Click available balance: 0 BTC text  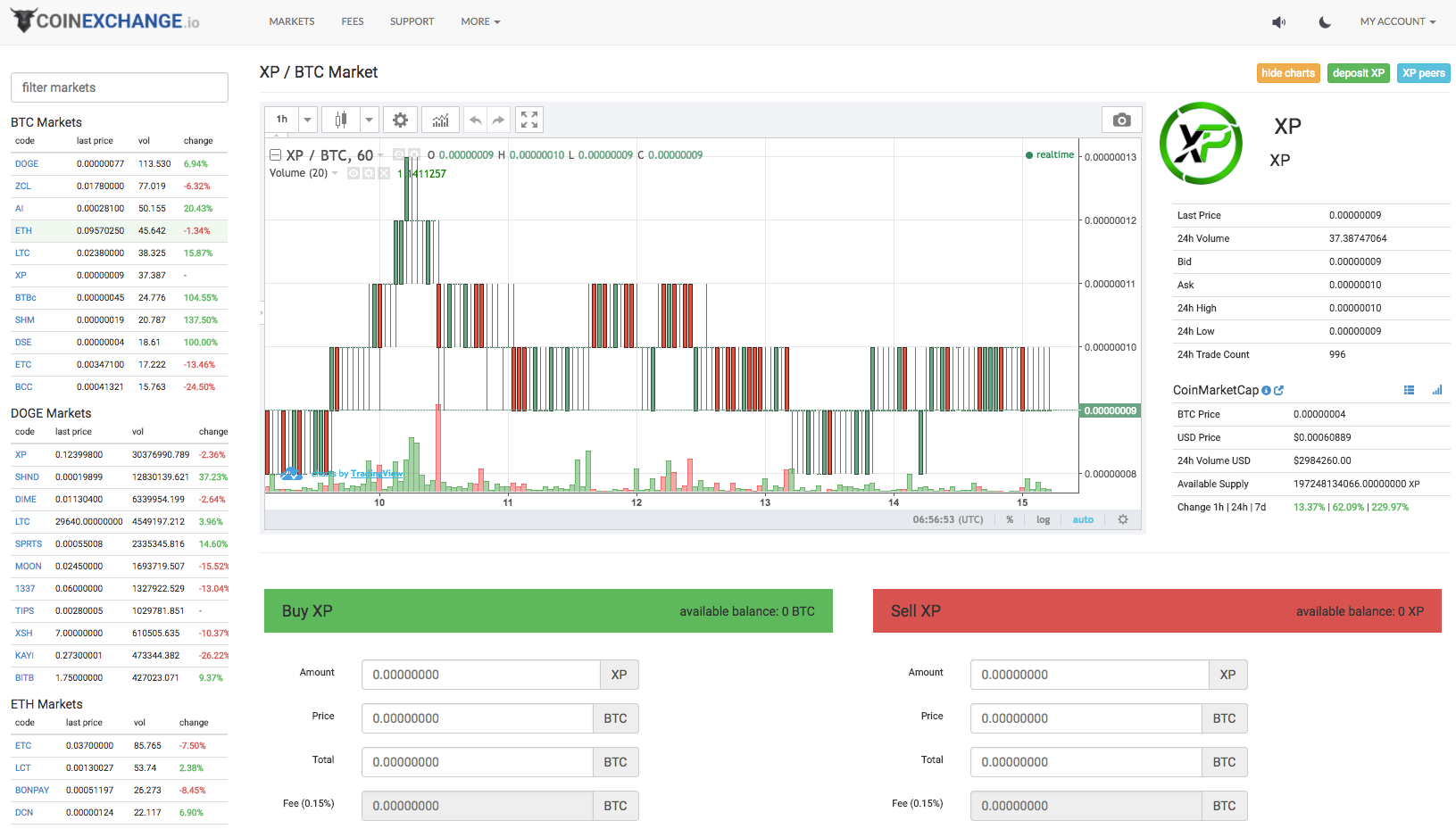point(747,611)
